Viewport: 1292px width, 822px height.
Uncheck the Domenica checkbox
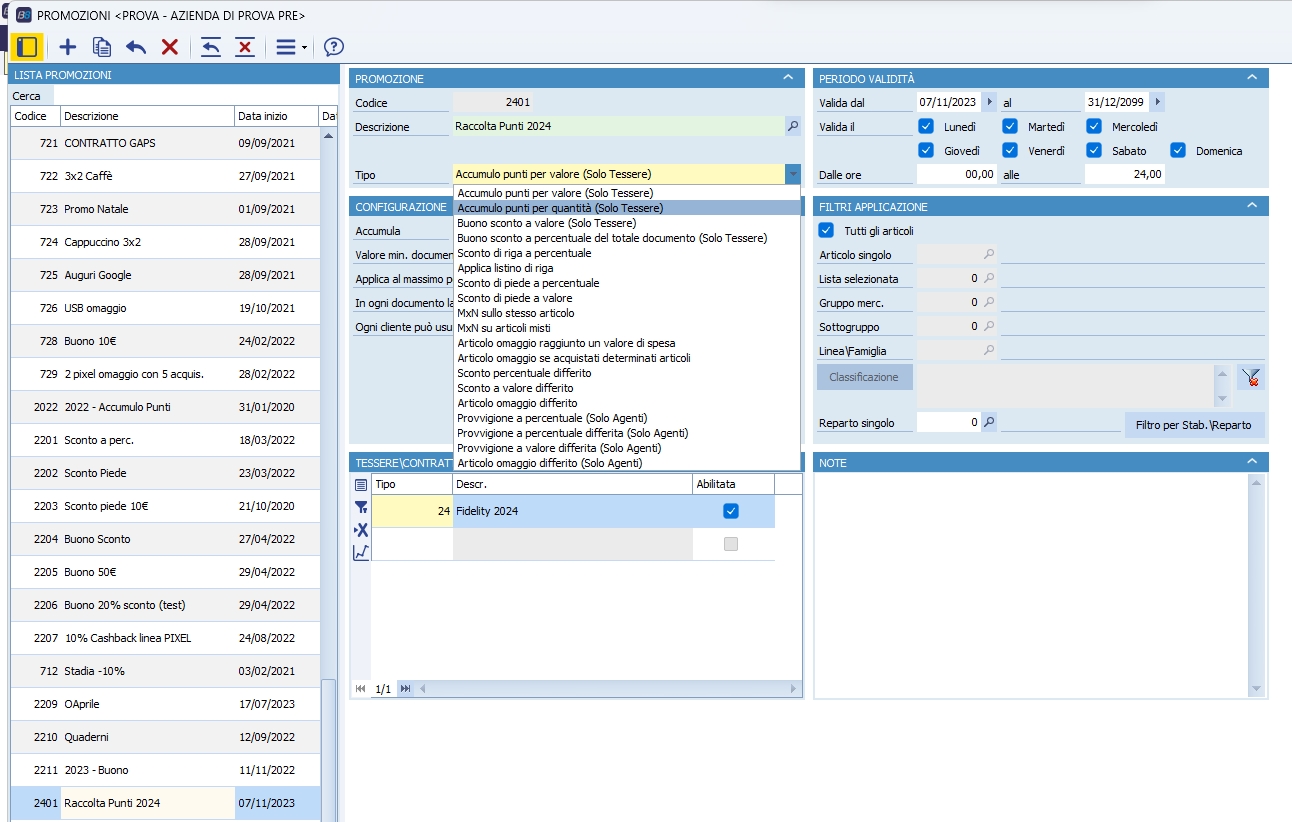[1178, 151]
